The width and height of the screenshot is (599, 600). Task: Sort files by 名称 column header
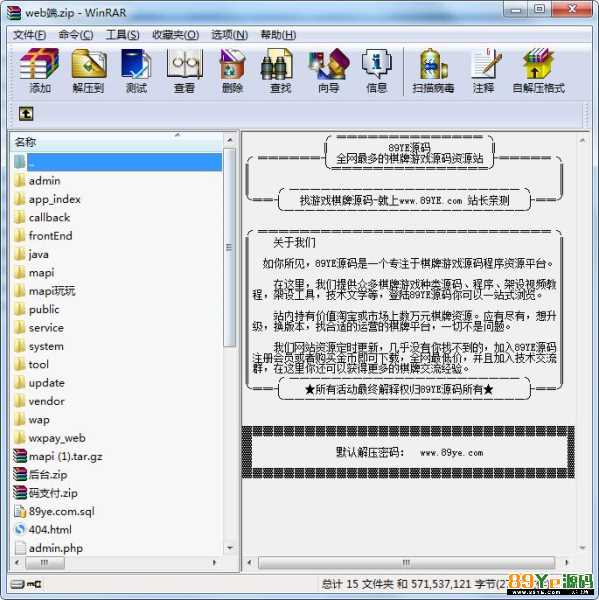116,142
